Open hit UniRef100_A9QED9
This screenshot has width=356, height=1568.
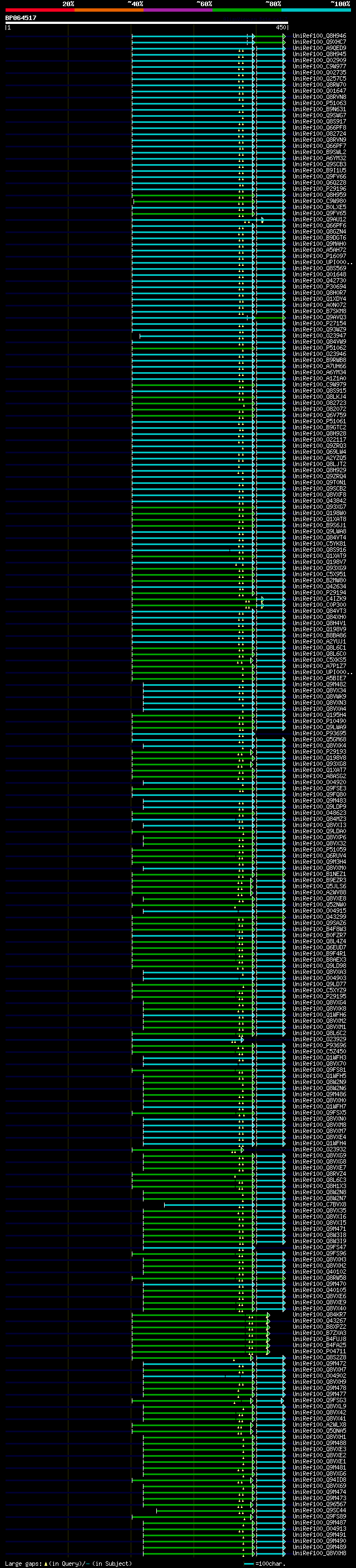coord(319,48)
